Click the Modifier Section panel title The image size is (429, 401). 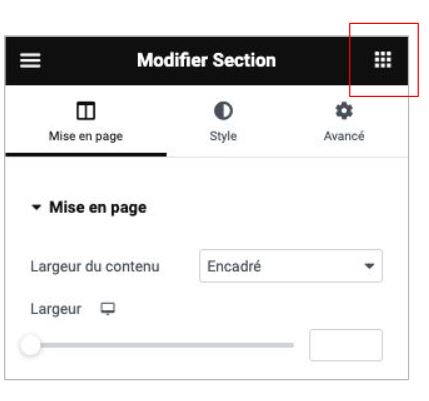206,60
